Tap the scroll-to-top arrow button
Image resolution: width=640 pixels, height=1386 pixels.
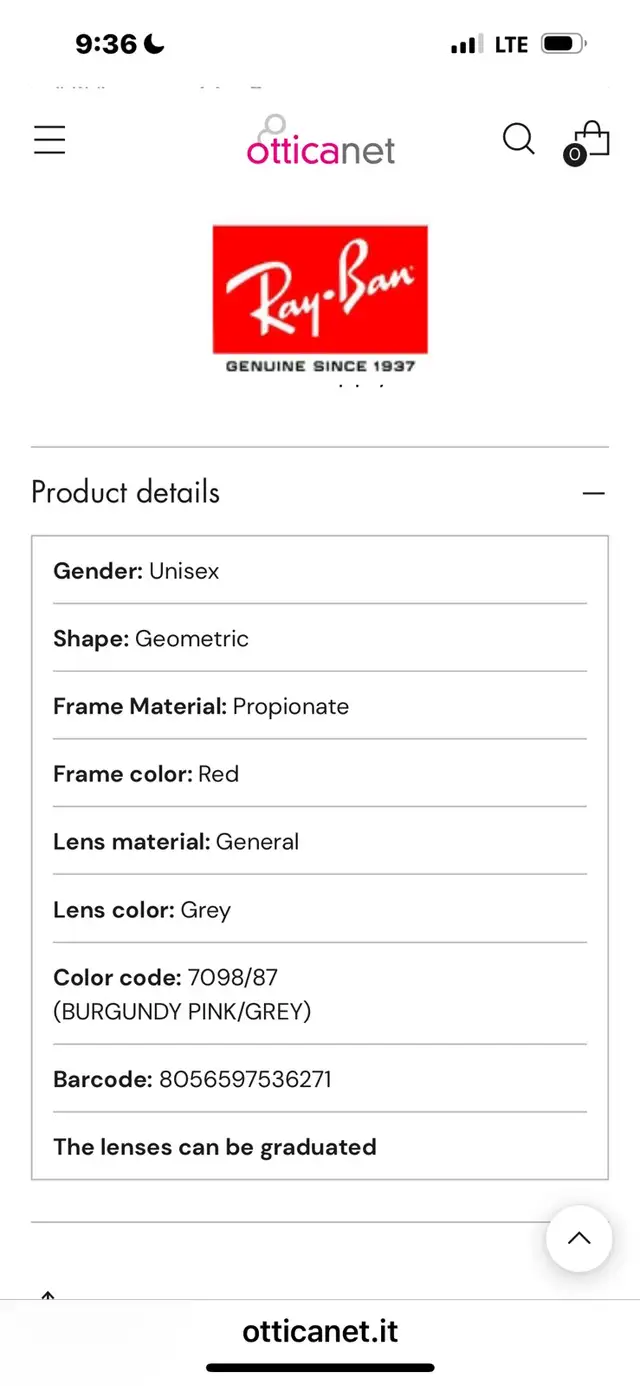(579, 1238)
